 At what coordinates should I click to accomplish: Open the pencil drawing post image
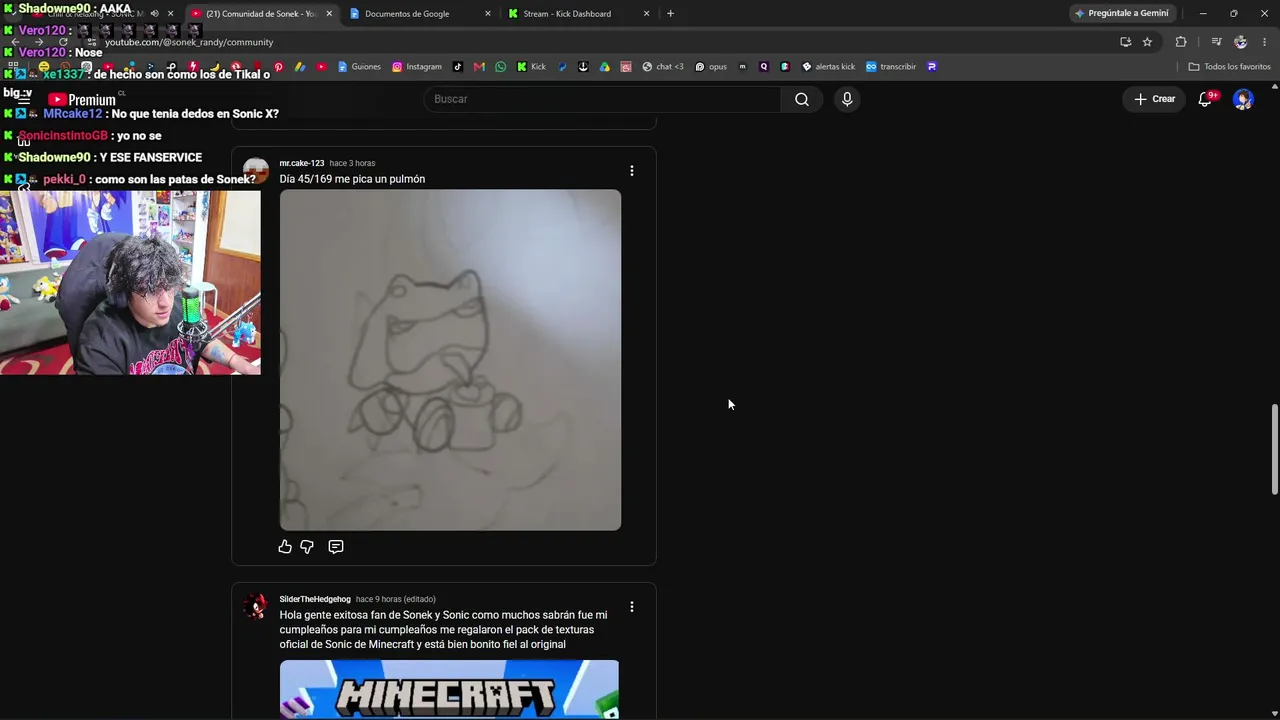(x=450, y=360)
